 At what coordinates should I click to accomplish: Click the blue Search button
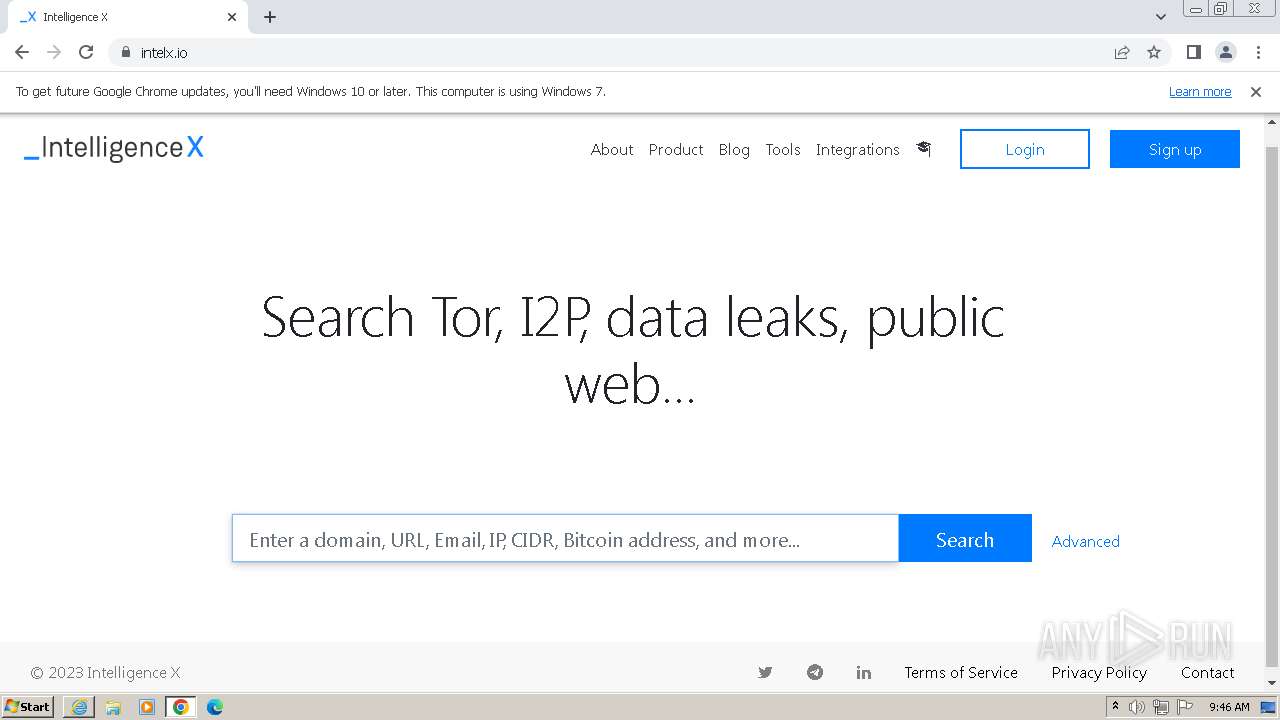[965, 539]
